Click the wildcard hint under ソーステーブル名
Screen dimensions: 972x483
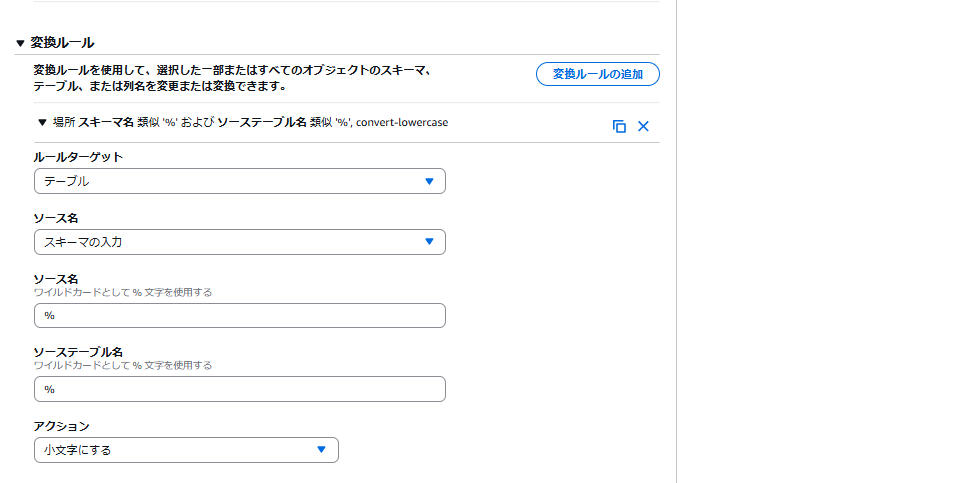(122, 366)
